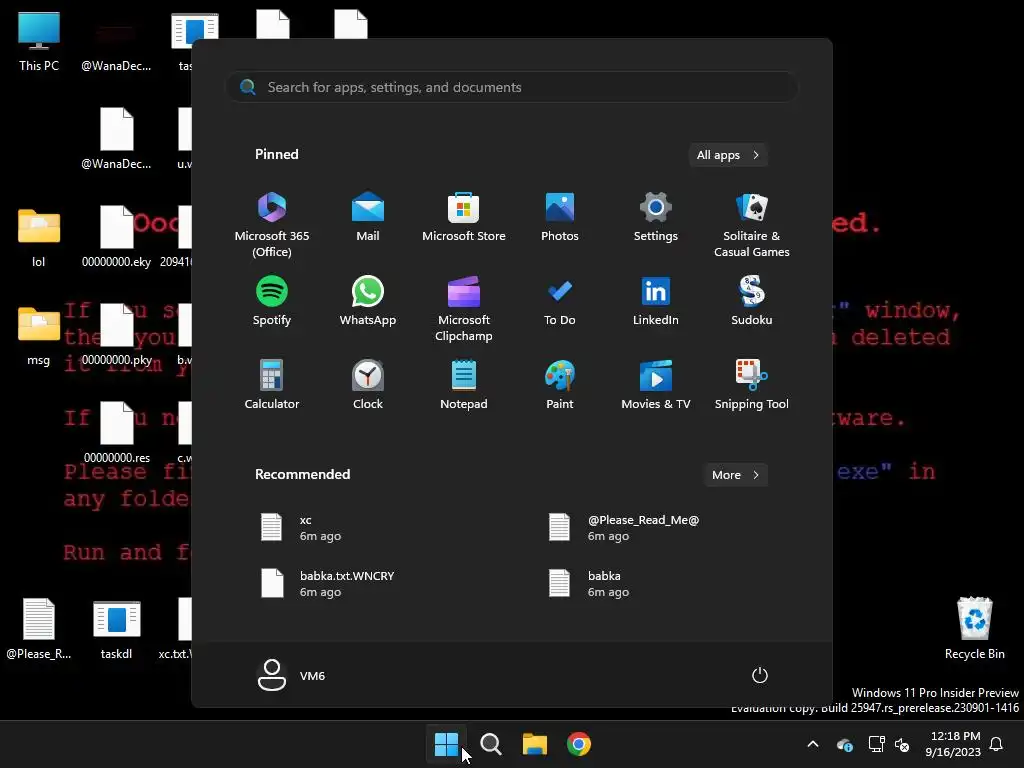Launch Microsoft Store from pinned apps

pyautogui.click(x=464, y=218)
